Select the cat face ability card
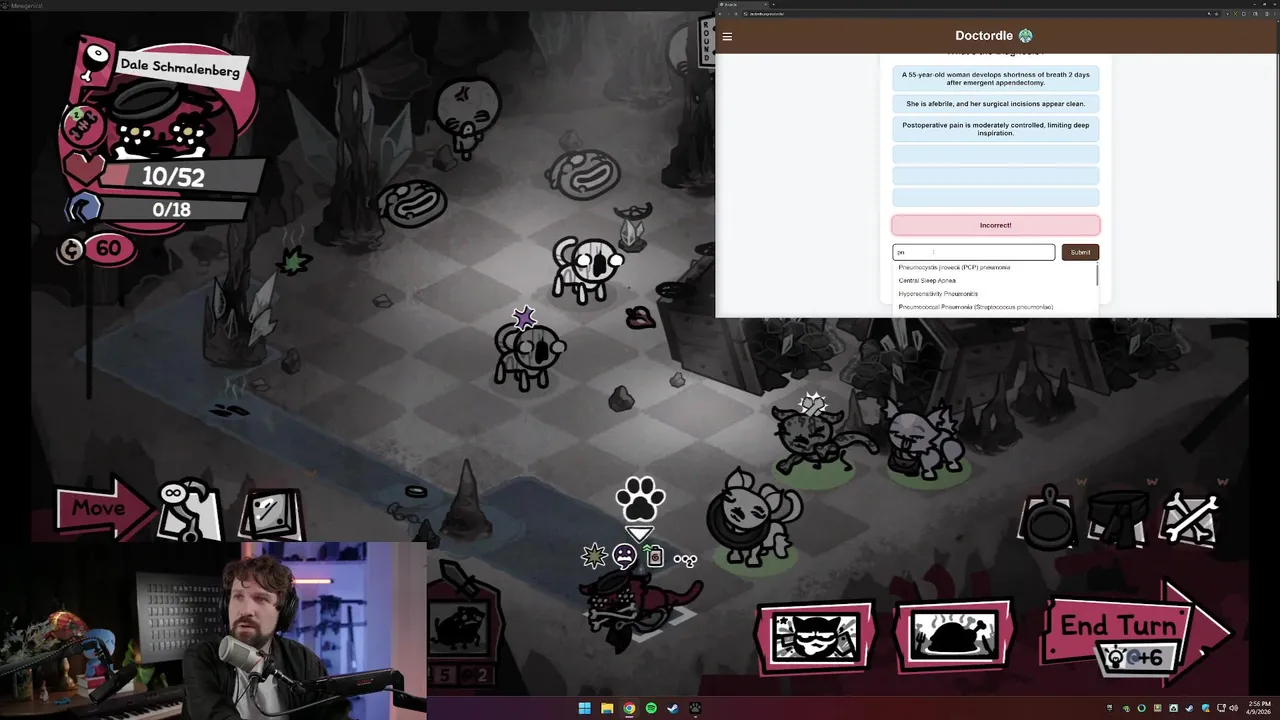Image resolution: width=1280 pixels, height=720 pixels. (x=815, y=636)
